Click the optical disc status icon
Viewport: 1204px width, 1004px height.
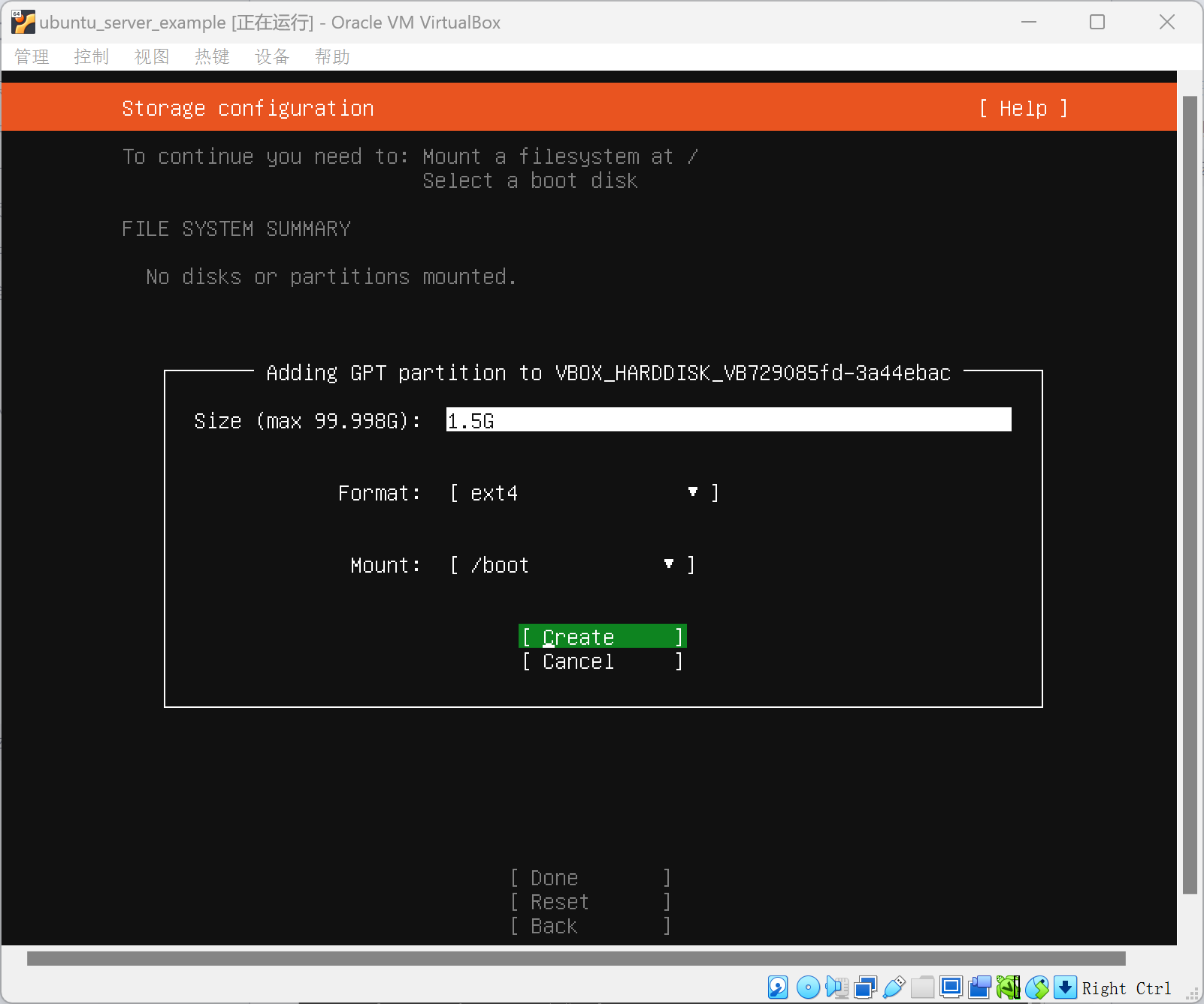tap(808, 987)
